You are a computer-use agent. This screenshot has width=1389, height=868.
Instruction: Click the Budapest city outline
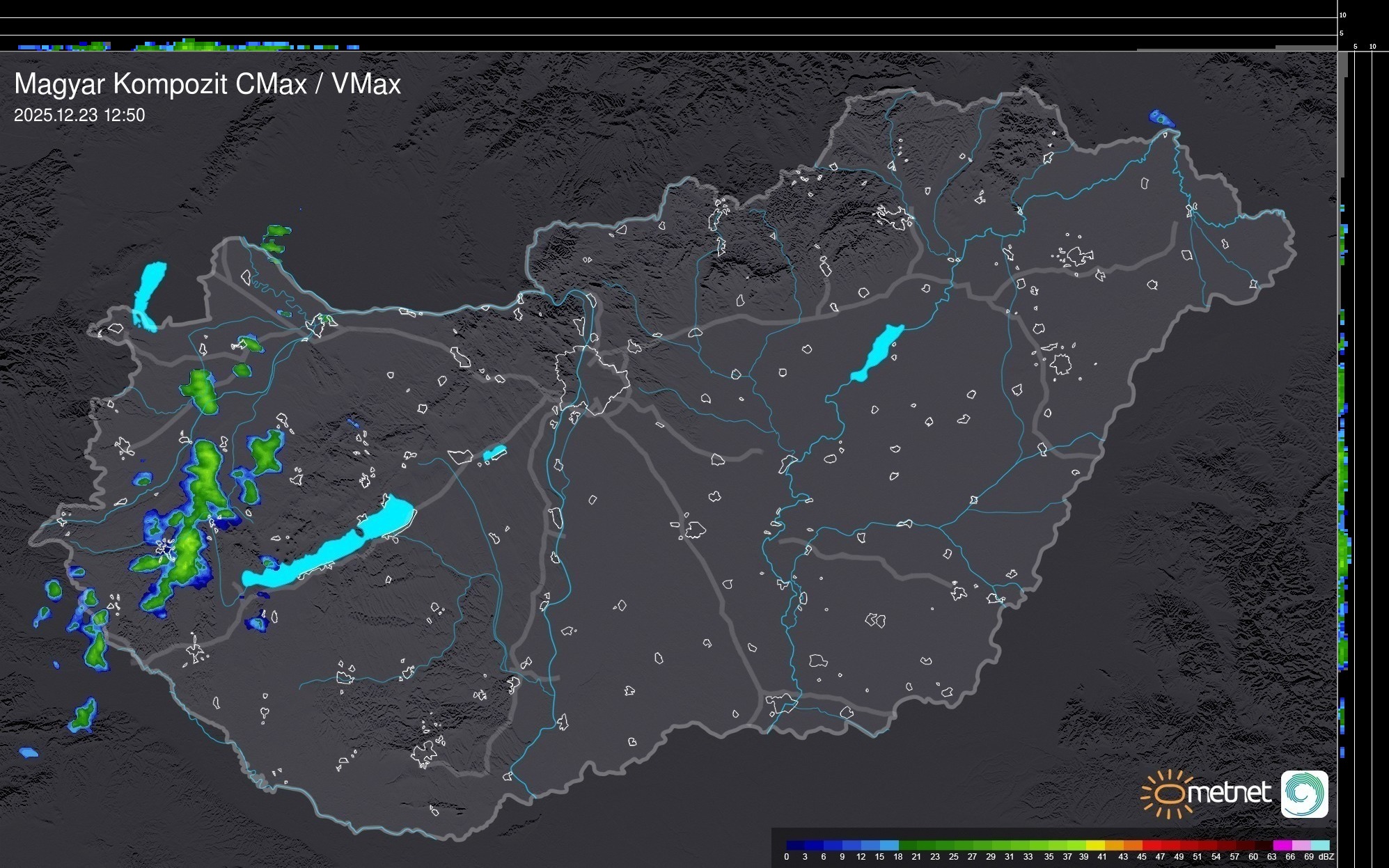point(592,379)
